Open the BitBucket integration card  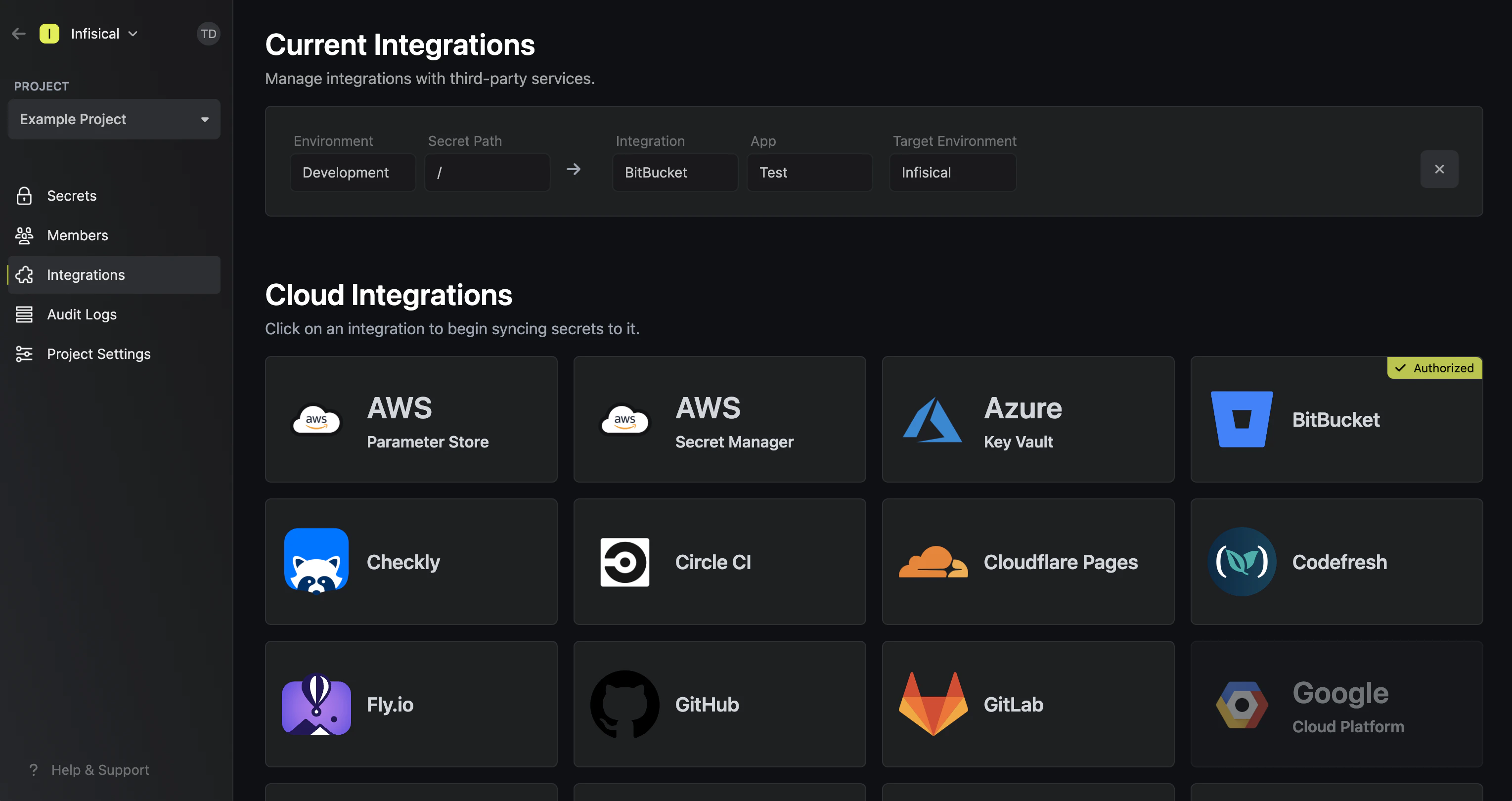click(1336, 420)
